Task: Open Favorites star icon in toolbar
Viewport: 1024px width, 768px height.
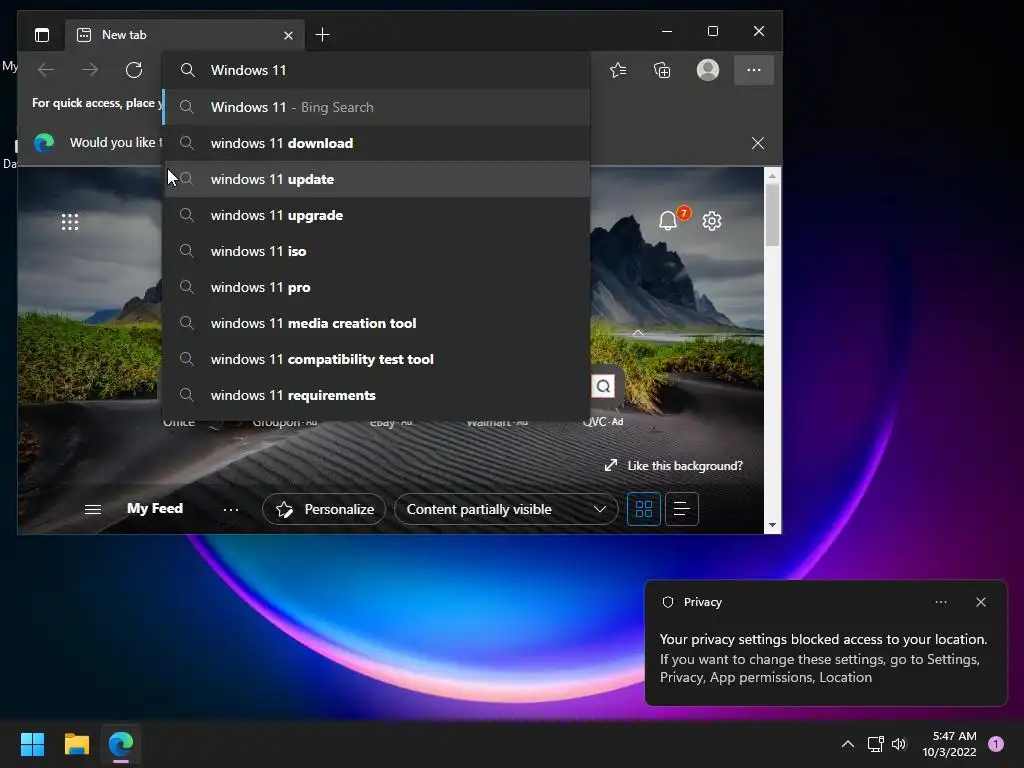Action: [x=618, y=70]
